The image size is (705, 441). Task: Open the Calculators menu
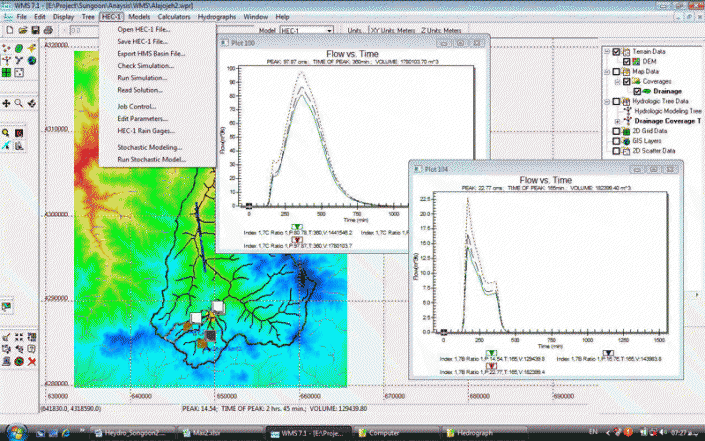pos(174,17)
